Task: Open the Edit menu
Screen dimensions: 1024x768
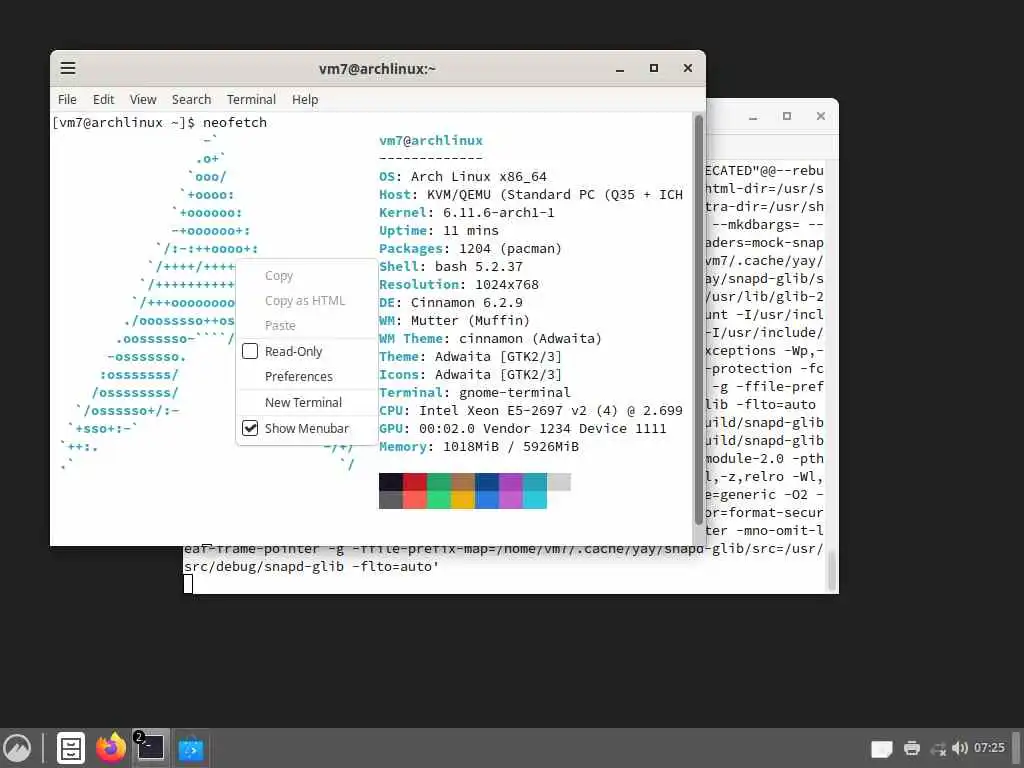Action: tap(103, 99)
